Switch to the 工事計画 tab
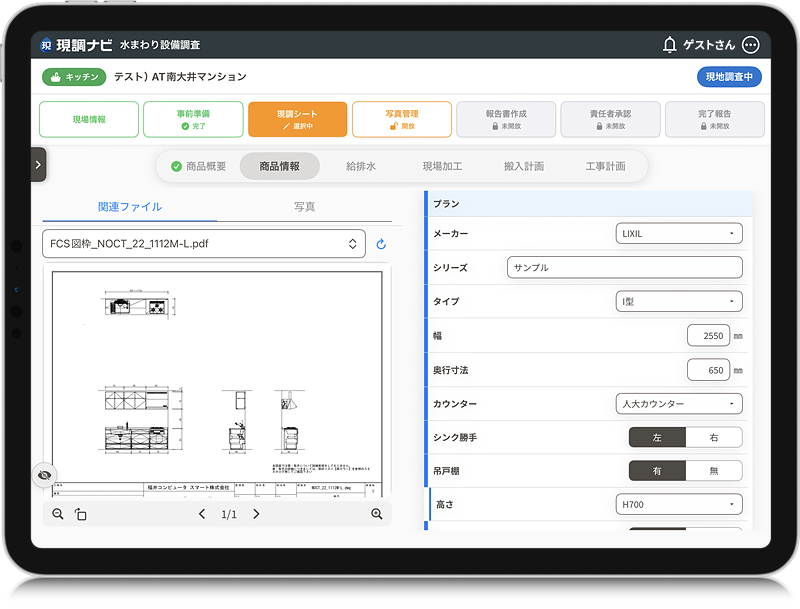Screen dimensions: 800x609 (x=606, y=166)
